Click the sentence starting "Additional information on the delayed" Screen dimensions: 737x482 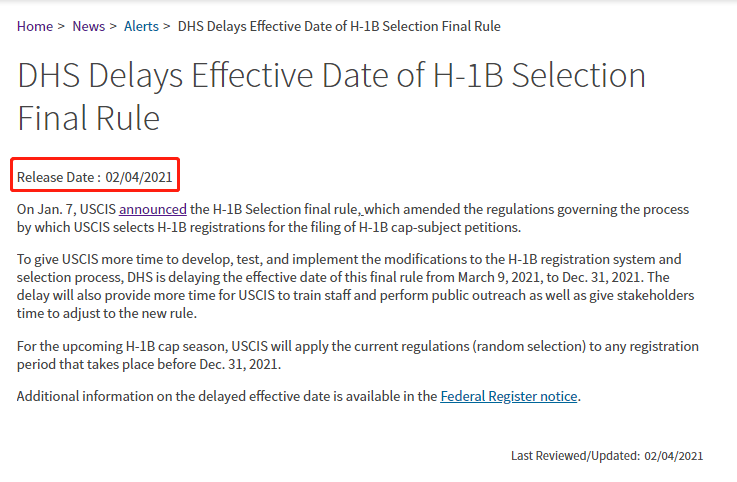point(299,396)
